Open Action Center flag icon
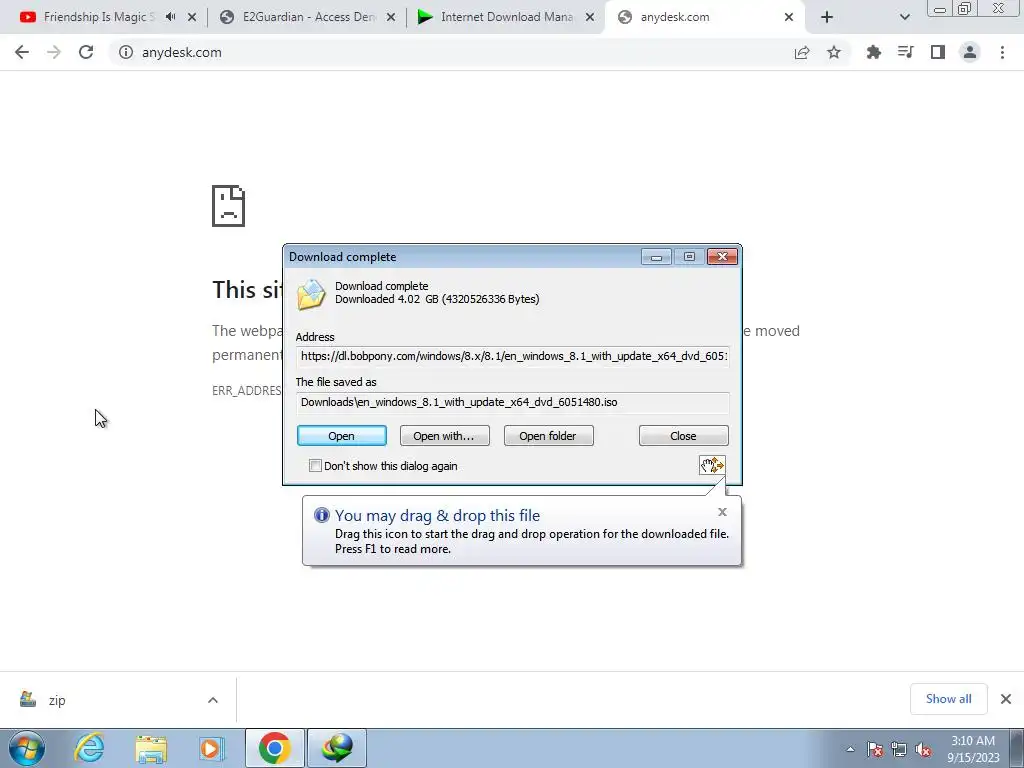The height and width of the screenshot is (768, 1024). pos(875,749)
